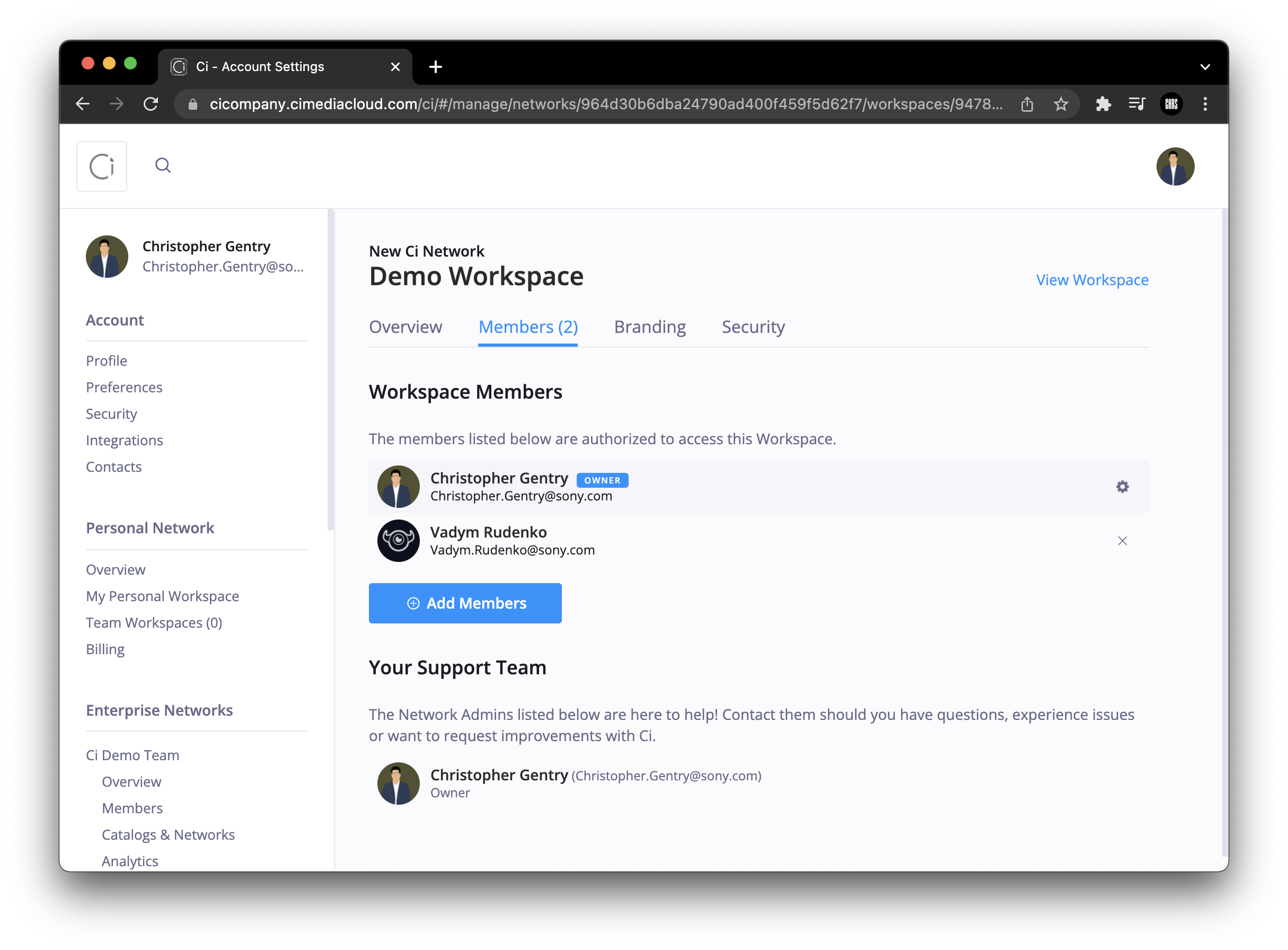This screenshot has height=950, width=1288.
Task: Select the Members (2) tab
Action: [x=528, y=327]
